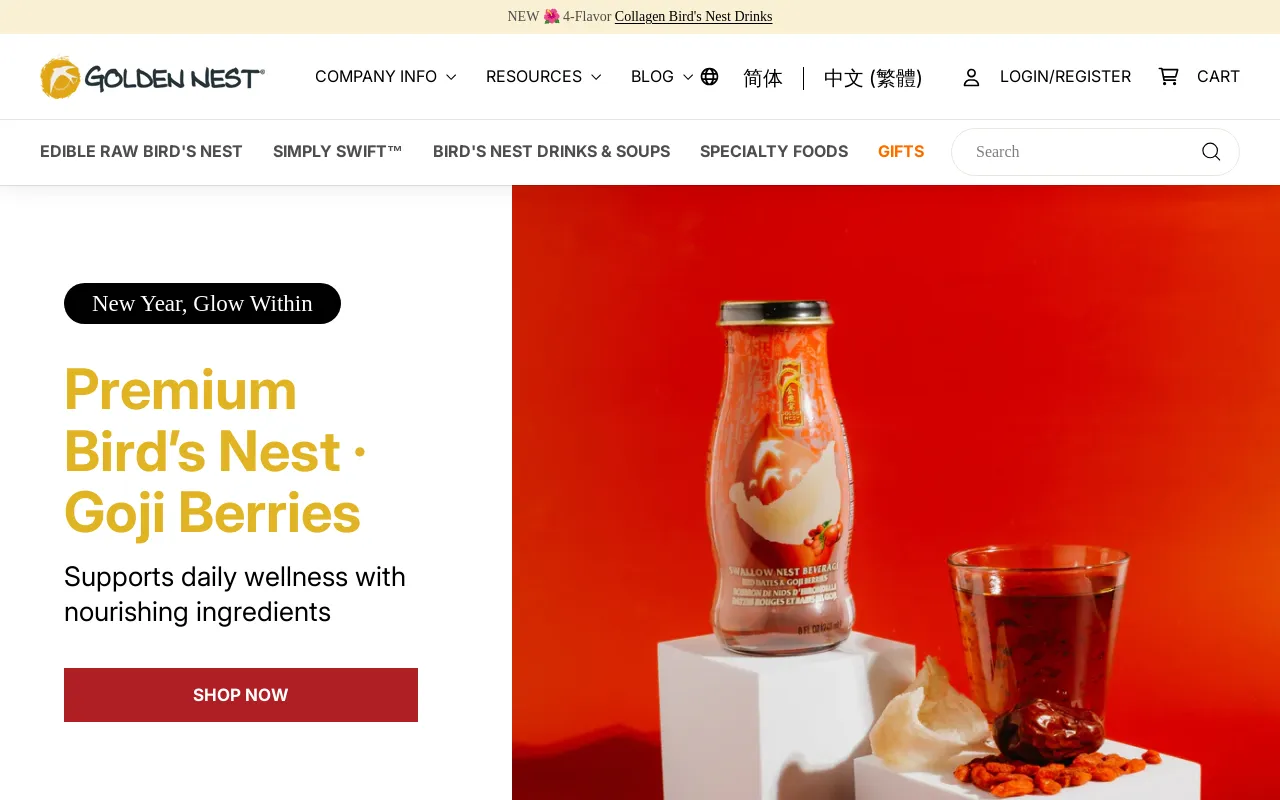Expand the Company Info dropdown
This screenshot has width=1280, height=800.
[x=386, y=77]
